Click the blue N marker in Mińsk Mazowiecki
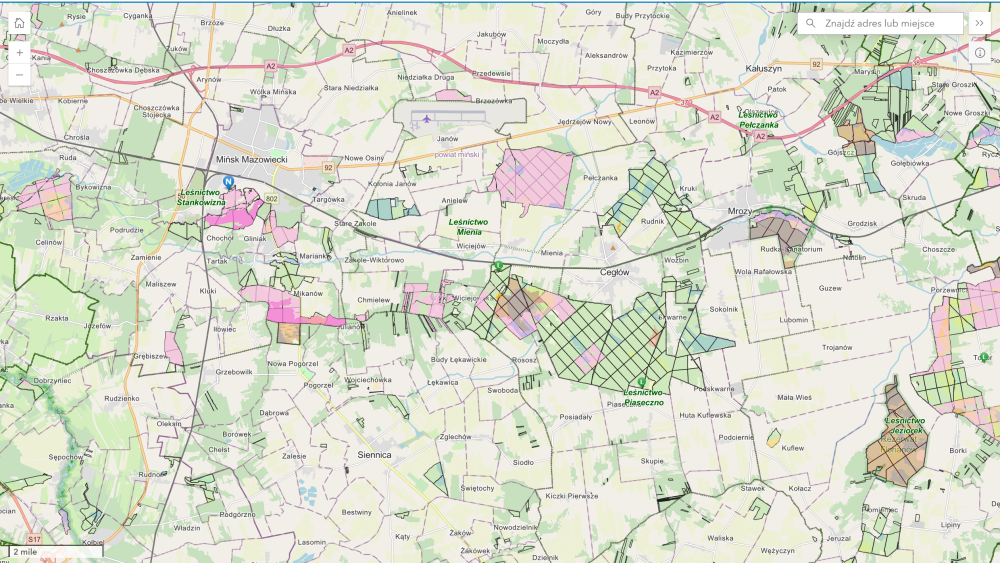The image size is (1000, 563). (x=228, y=182)
